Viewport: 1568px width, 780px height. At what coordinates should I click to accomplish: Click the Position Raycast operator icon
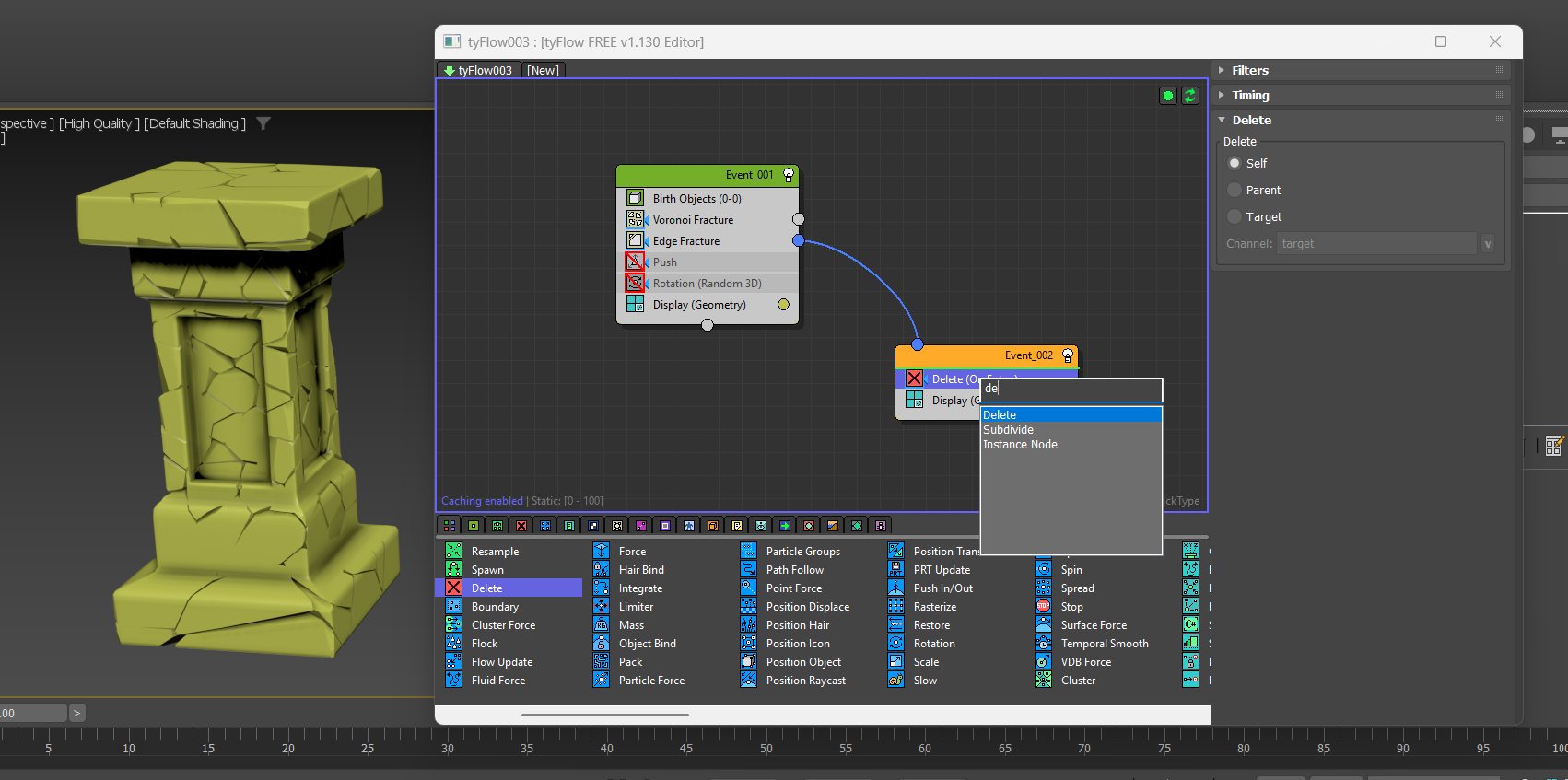tap(748, 680)
